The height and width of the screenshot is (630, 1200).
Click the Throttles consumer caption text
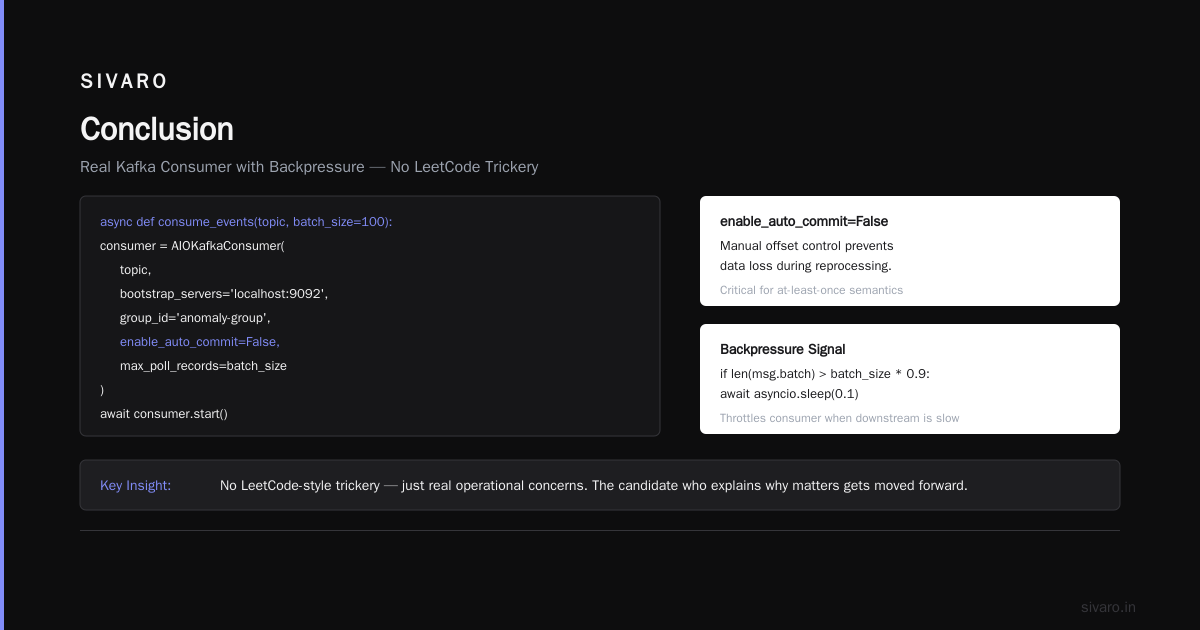coord(839,418)
